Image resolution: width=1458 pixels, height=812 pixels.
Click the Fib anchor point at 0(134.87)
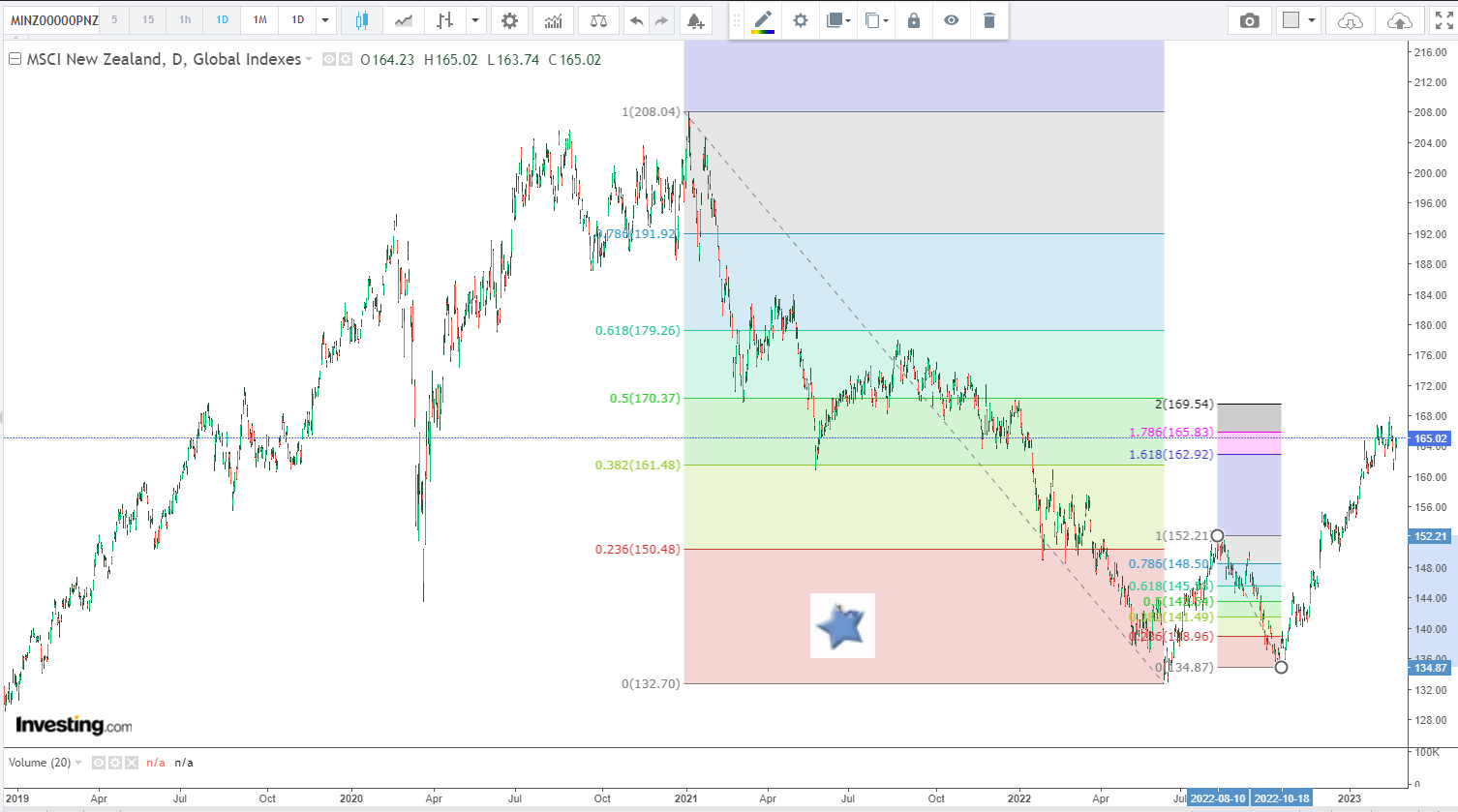pyautogui.click(x=1281, y=667)
